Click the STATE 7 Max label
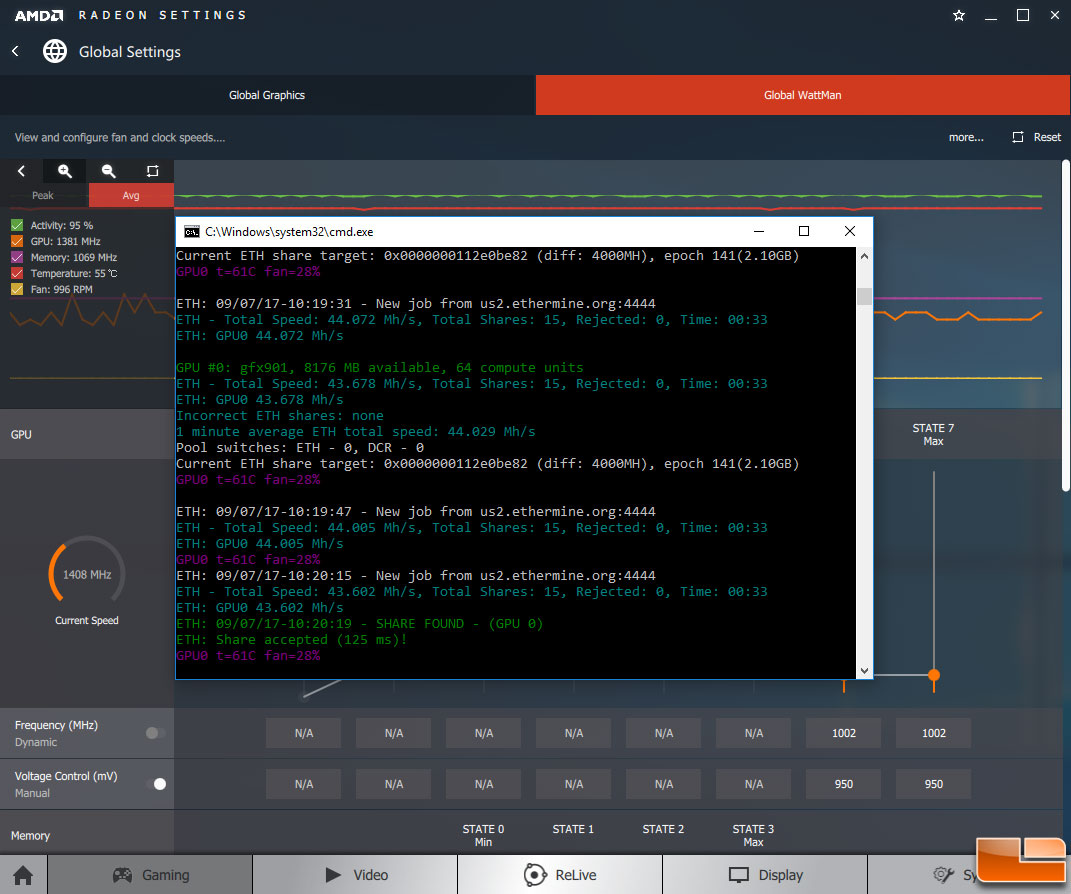The image size is (1071, 894). pos(933,434)
